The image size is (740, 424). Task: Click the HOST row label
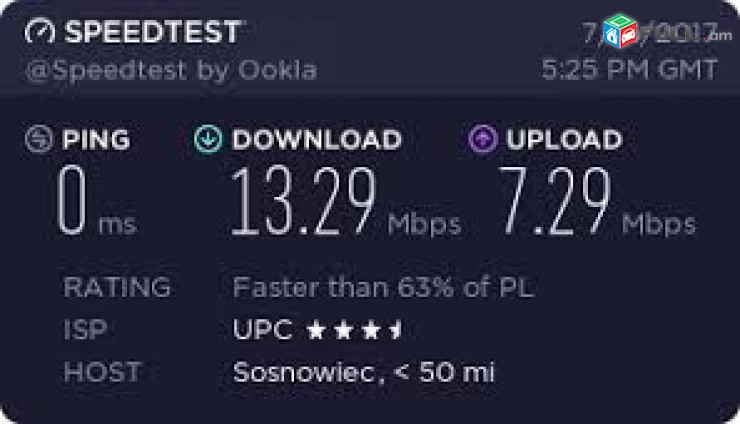[102, 372]
